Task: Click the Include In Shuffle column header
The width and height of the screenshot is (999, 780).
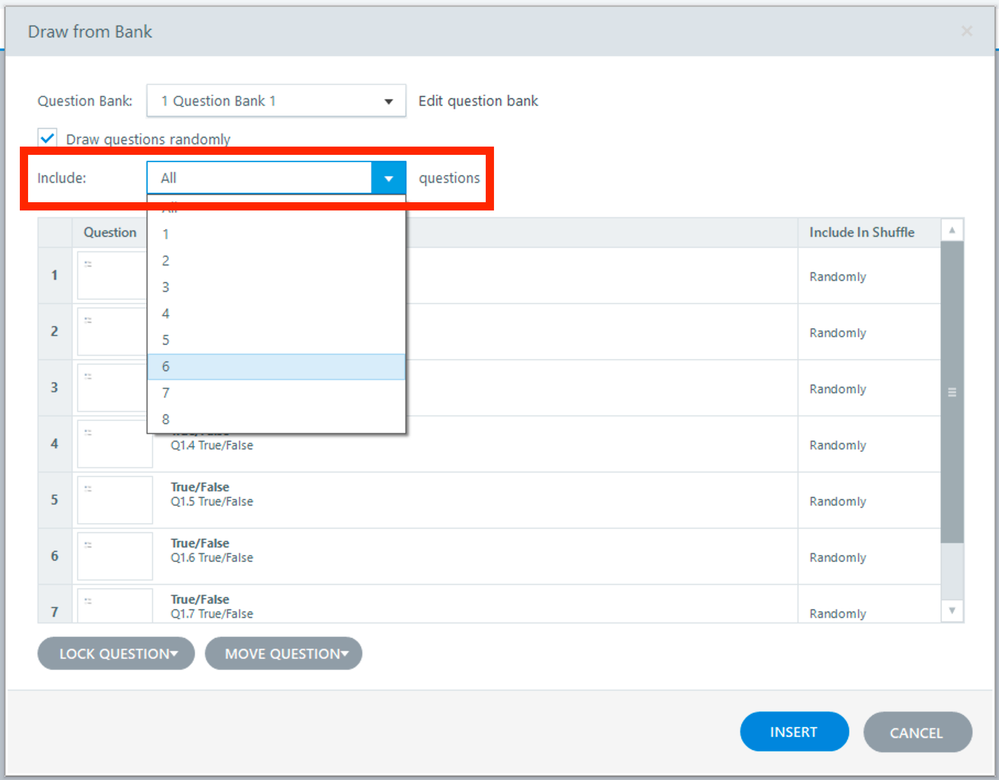Action: (x=862, y=233)
